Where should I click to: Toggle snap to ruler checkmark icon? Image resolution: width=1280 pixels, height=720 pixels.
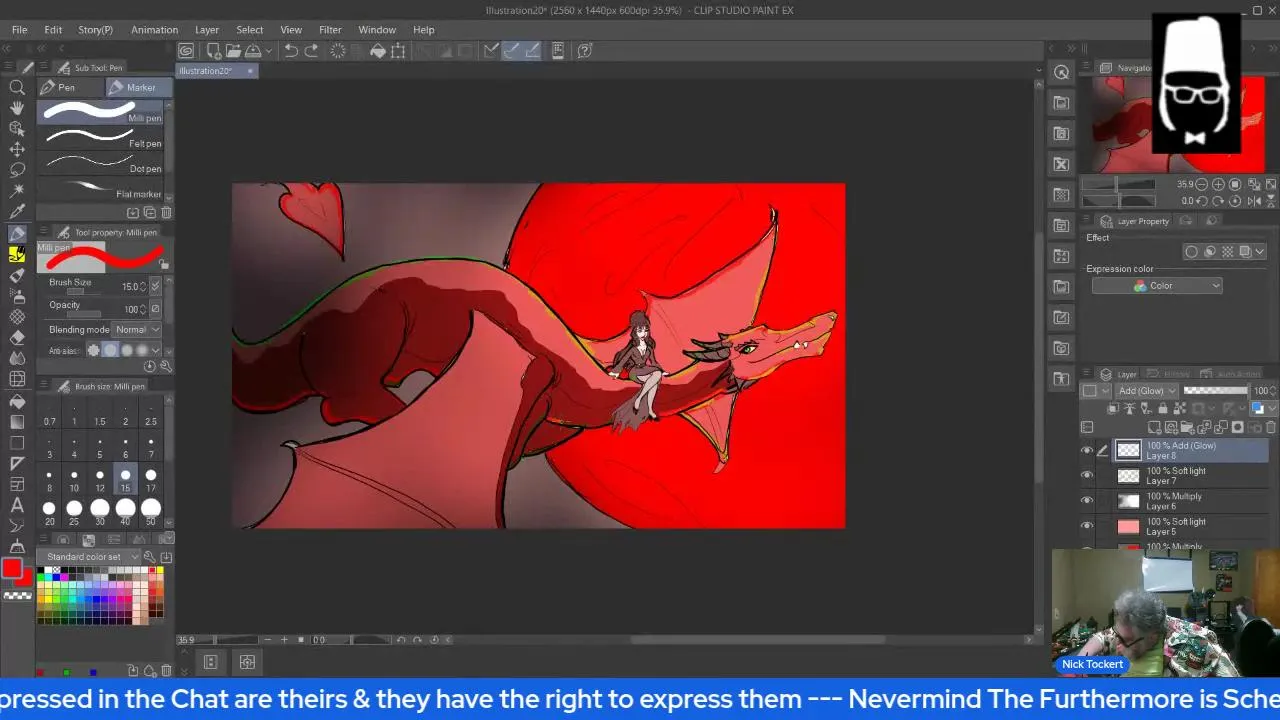click(490, 50)
